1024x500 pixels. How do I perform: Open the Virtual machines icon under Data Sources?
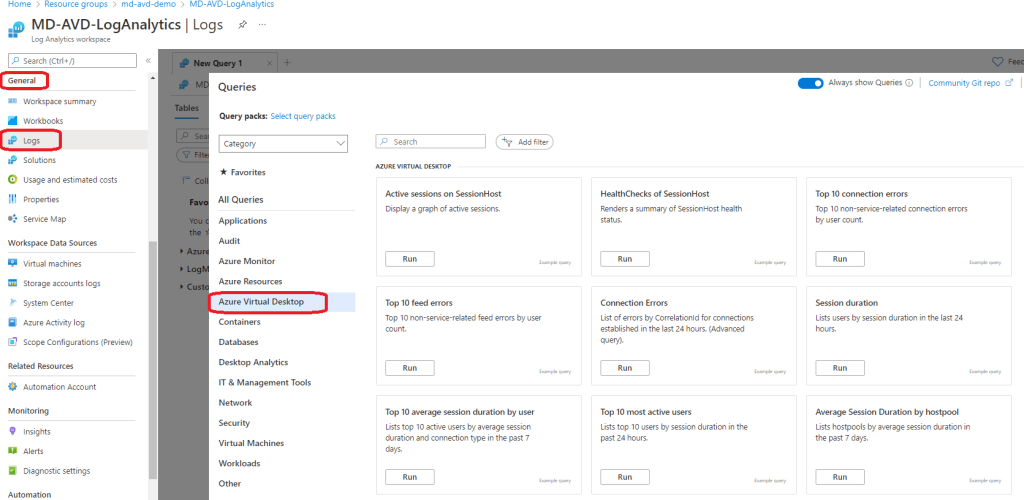13,264
